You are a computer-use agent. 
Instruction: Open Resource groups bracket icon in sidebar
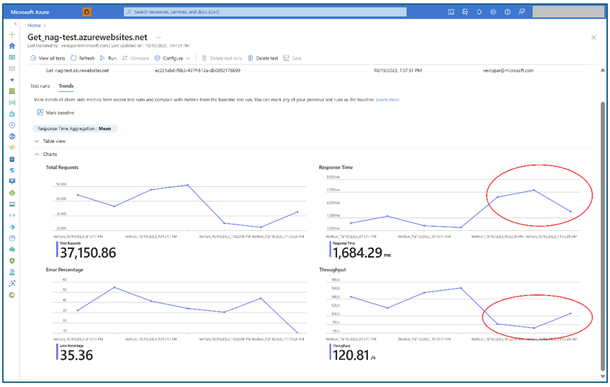[x=12, y=102]
